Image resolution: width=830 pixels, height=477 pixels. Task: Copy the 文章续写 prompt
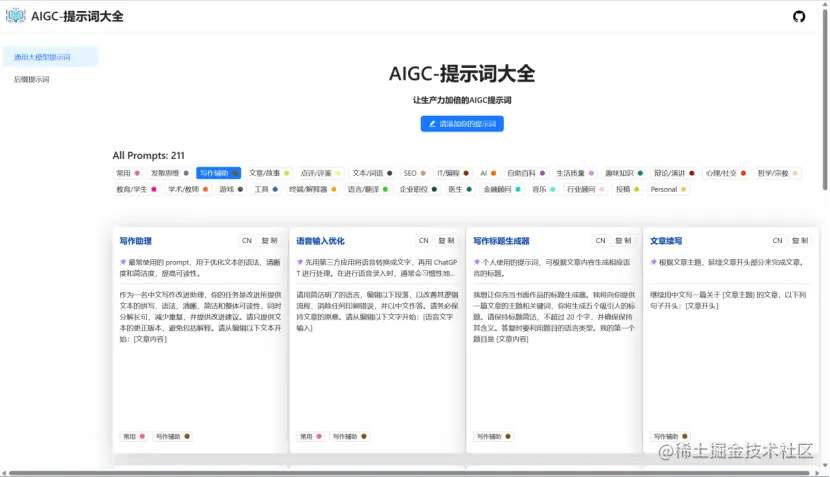800,240
